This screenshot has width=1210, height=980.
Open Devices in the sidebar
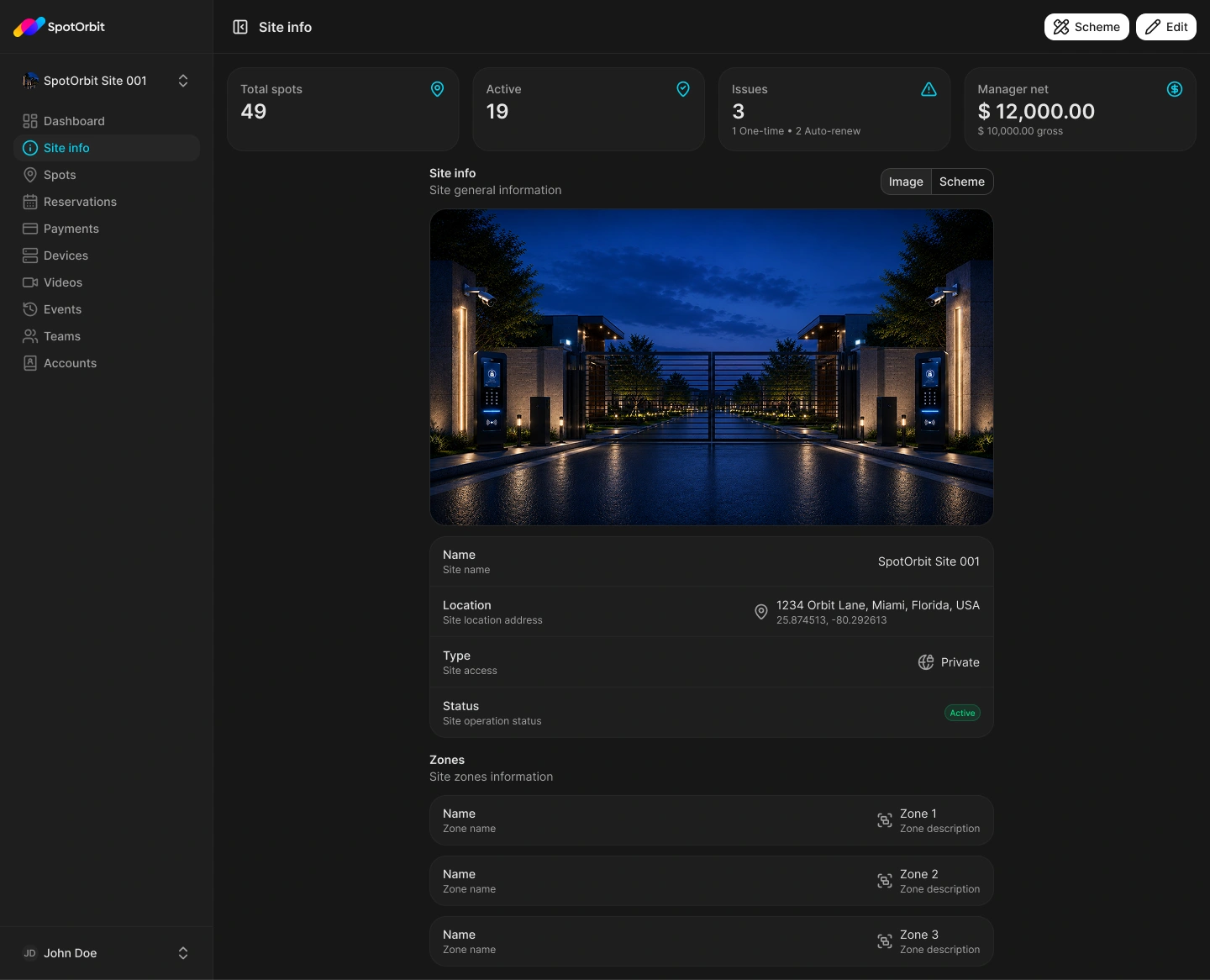(107, 256)
